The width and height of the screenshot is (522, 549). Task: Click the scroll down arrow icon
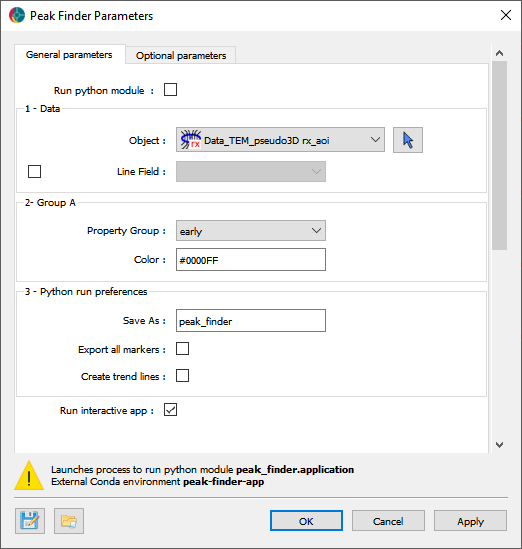pos(500,445)
